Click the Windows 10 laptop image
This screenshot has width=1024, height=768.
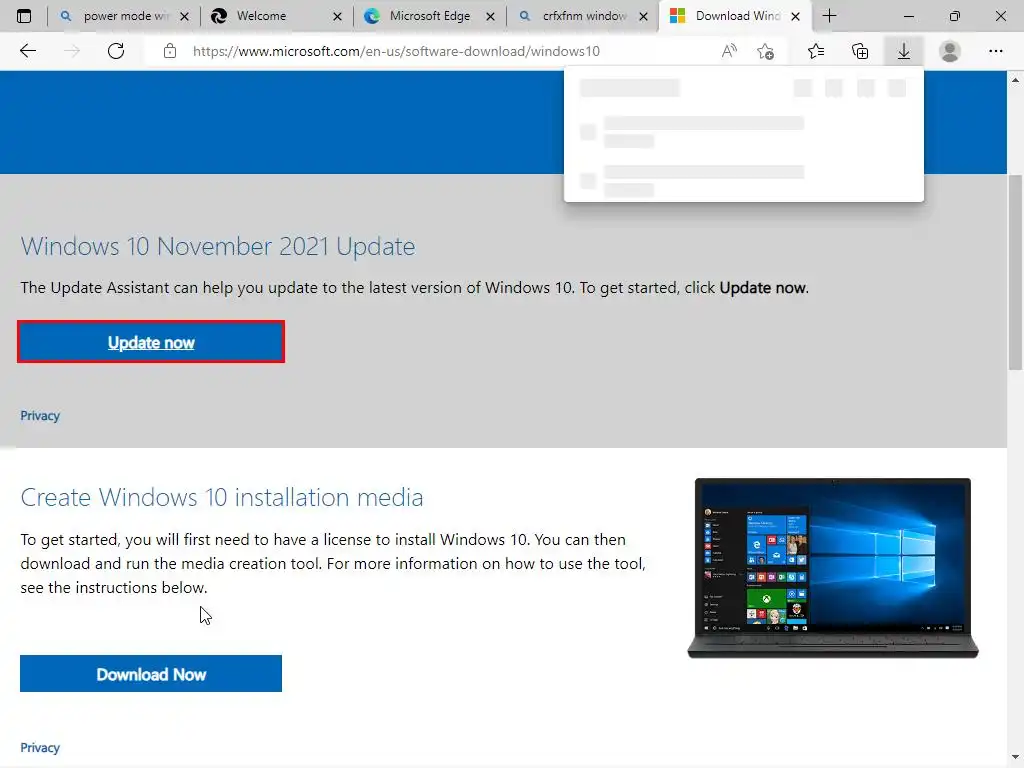833,568
